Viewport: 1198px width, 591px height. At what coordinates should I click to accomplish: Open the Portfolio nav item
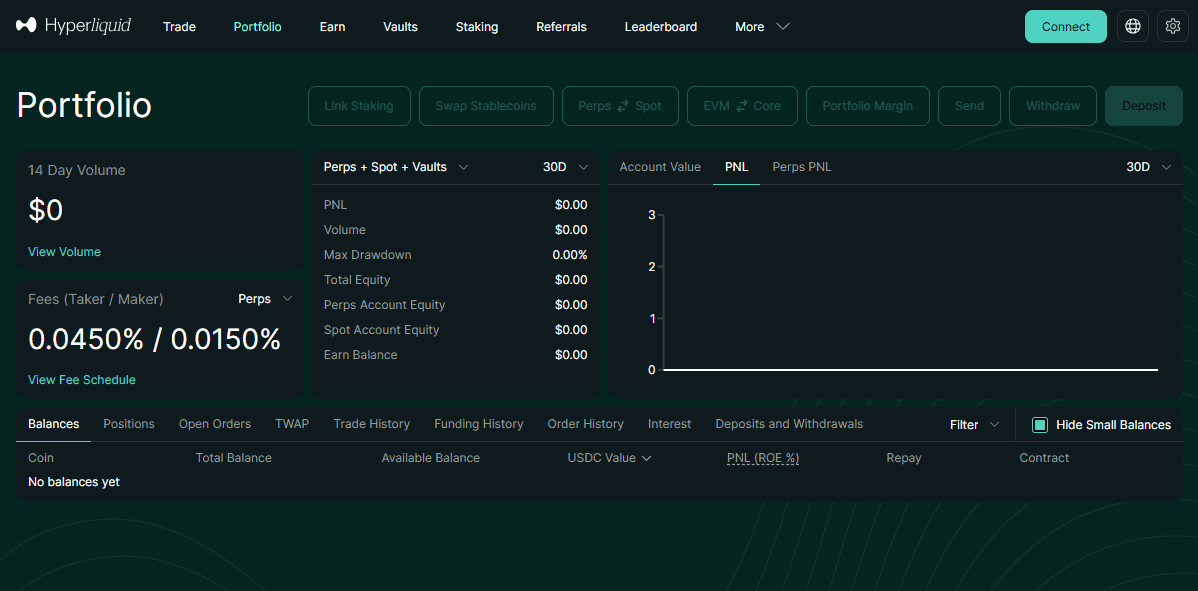click(257, 27)
